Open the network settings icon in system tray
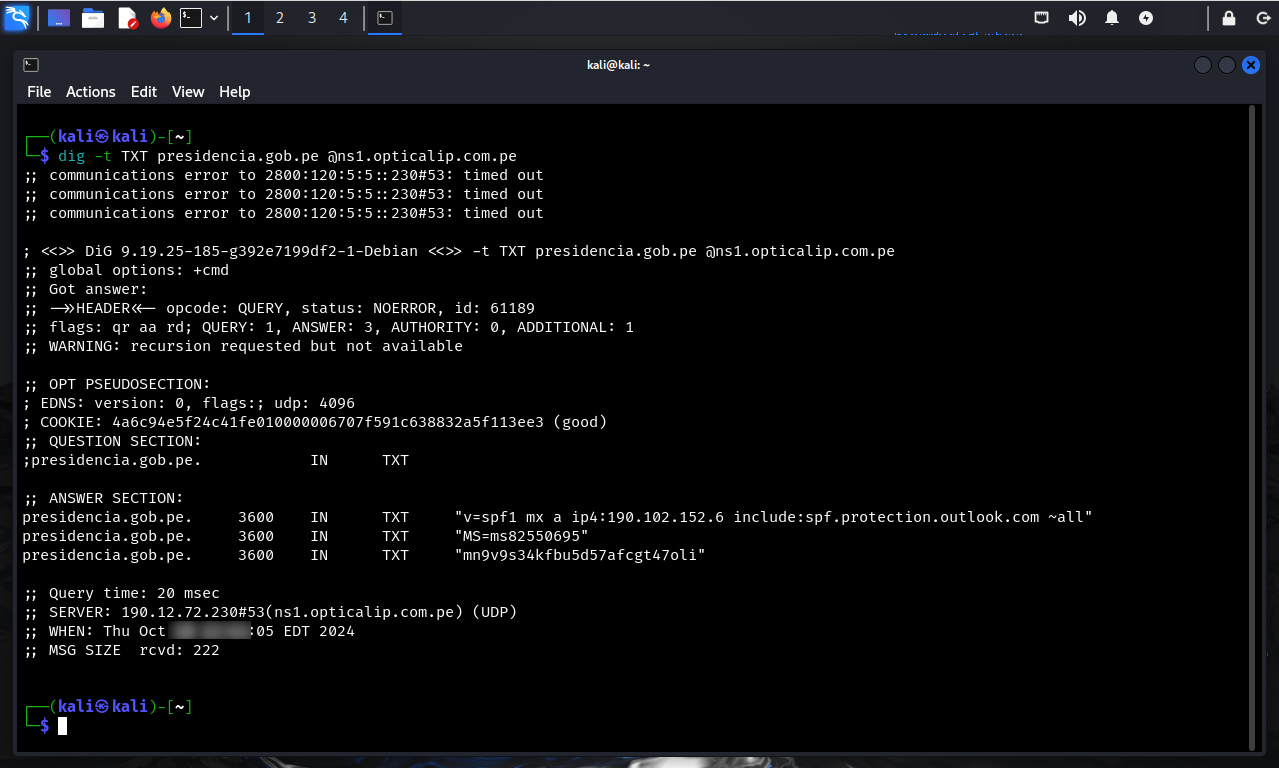Viewport: 1279px width, 768px height. 1041,17
